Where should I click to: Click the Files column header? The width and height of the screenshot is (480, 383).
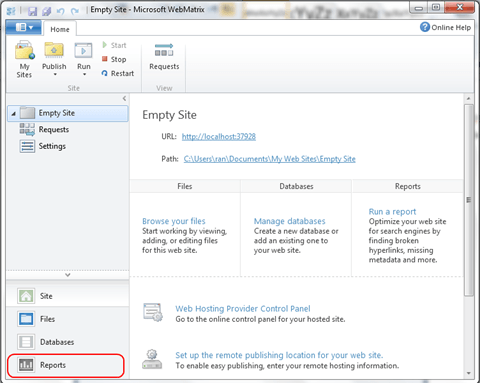185,186
